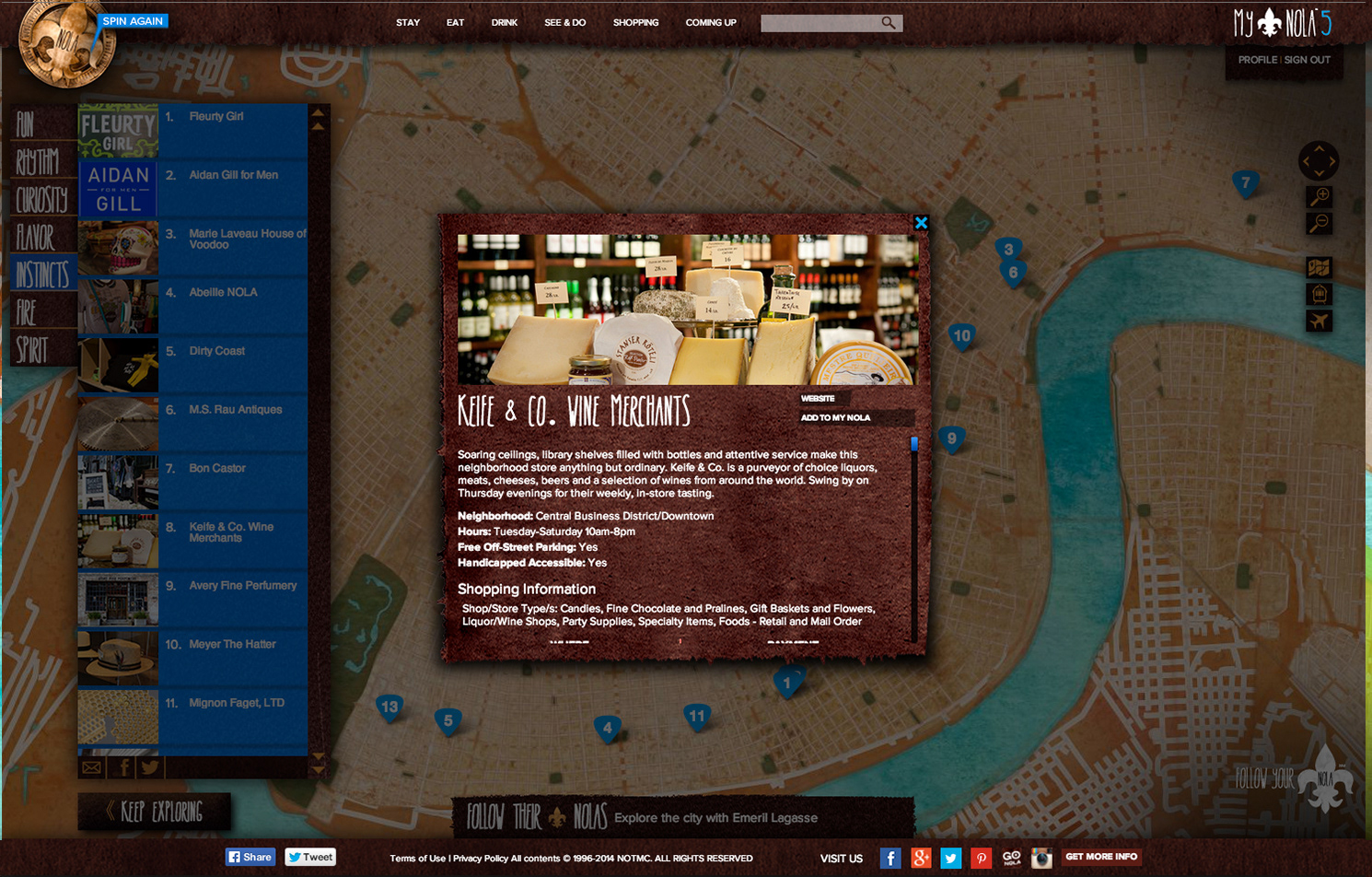Image resolution: width=1372 pixels, height=877 pixels.
Task: Click the popup's blue scrollbar handle
Action: [914, 444]
